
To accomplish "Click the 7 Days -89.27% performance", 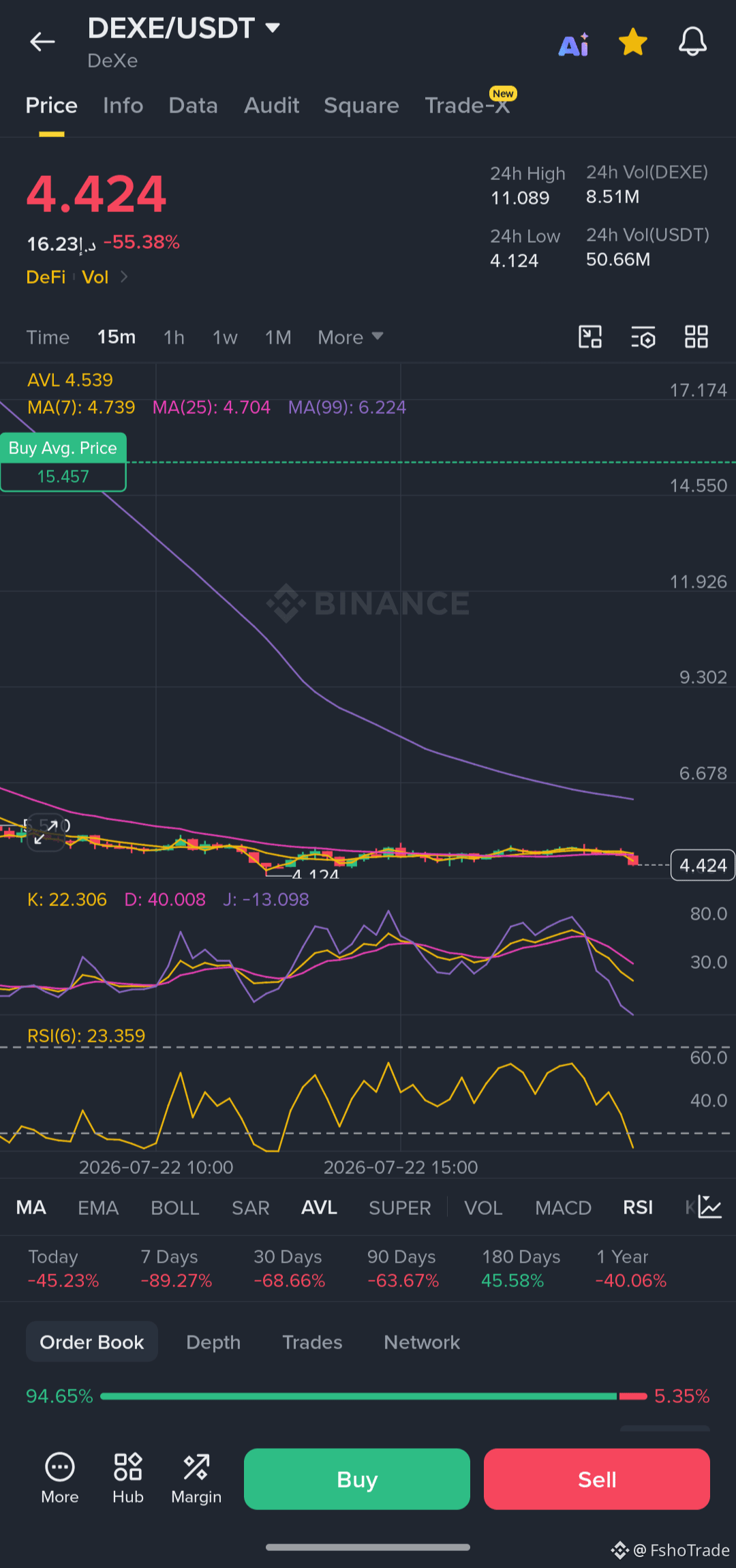I will pos(176,1269).
